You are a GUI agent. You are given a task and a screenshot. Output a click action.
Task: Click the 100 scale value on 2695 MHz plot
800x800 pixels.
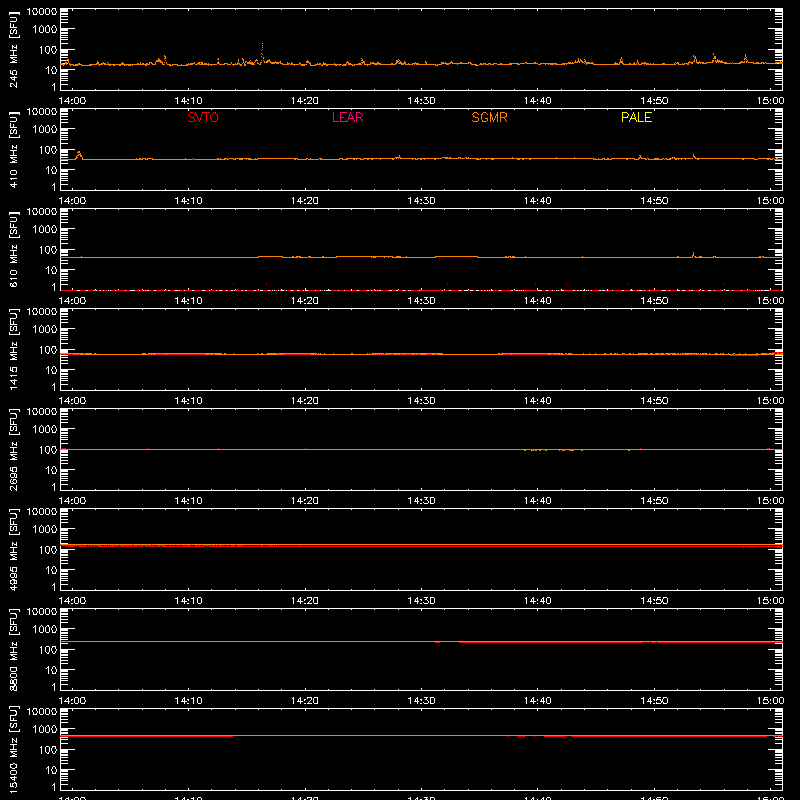(48, 450)
